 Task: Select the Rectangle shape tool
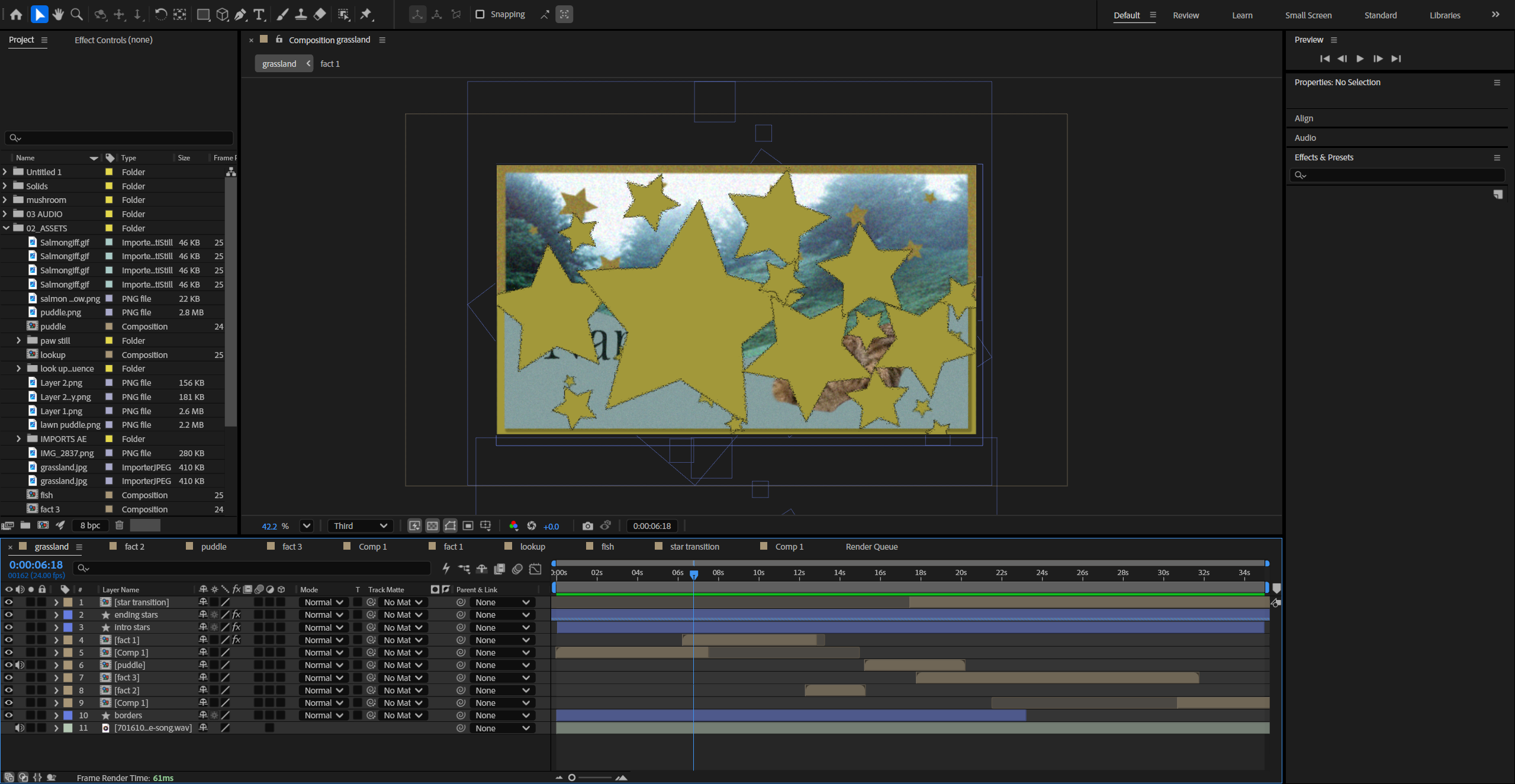point(203,14)
